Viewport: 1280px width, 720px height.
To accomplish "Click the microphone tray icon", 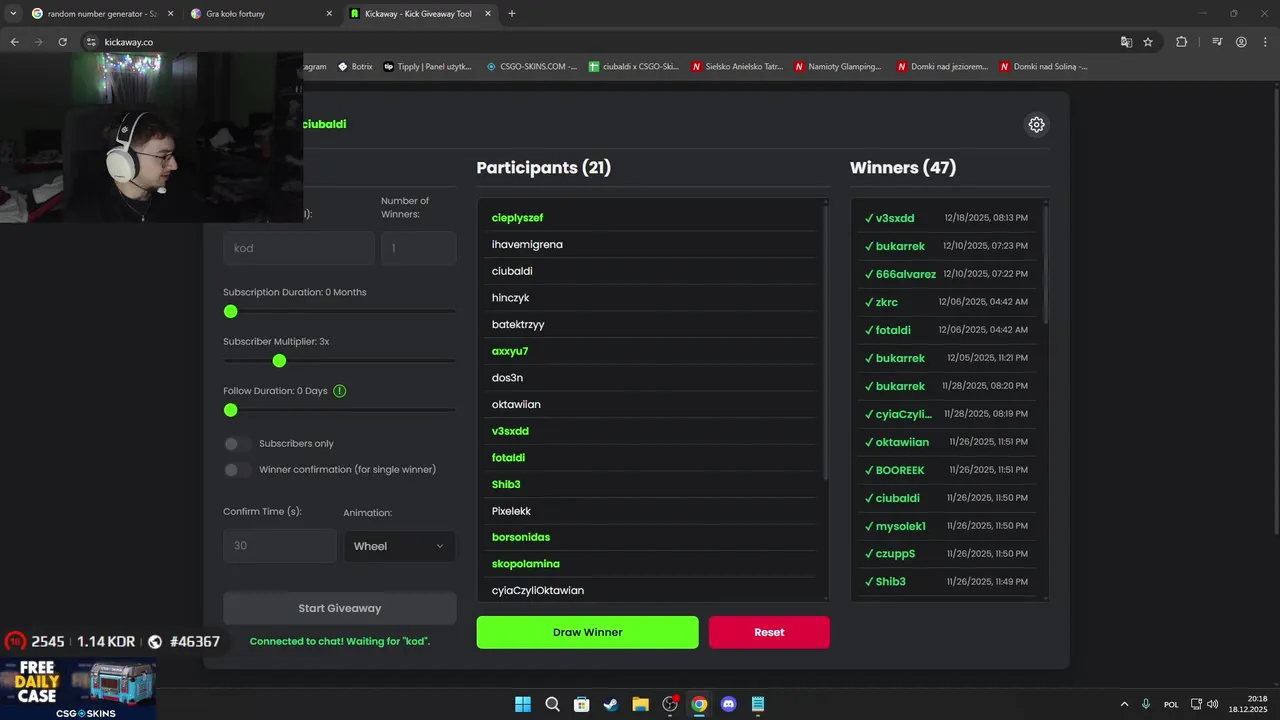I will click(1146, 704).
